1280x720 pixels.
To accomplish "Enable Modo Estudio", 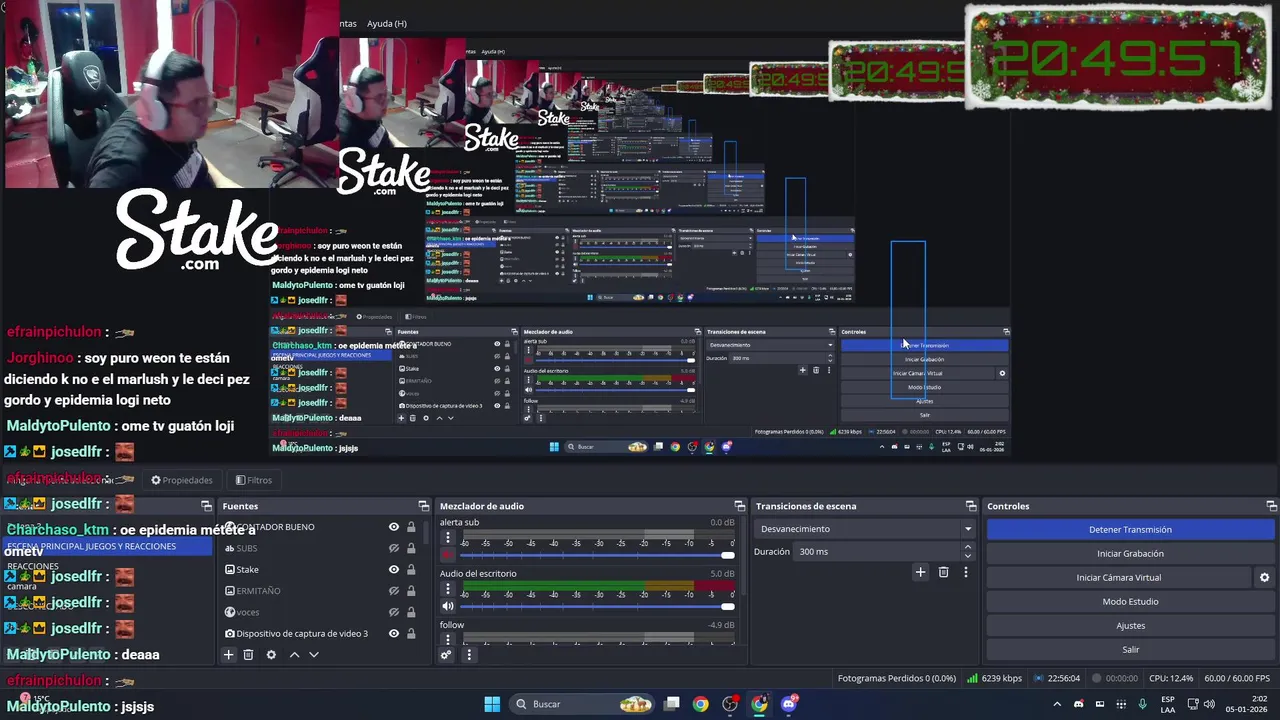I will [x=1130, y=602].
